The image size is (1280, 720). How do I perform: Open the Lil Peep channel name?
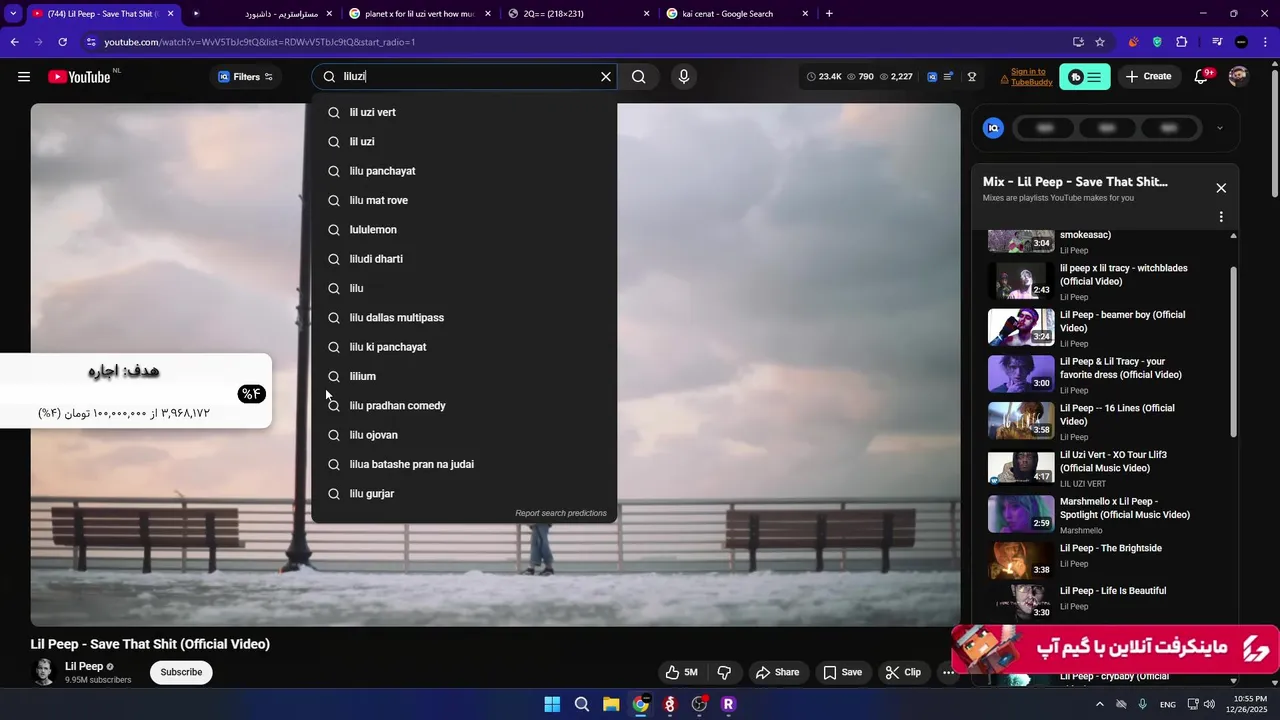point(84,666)
